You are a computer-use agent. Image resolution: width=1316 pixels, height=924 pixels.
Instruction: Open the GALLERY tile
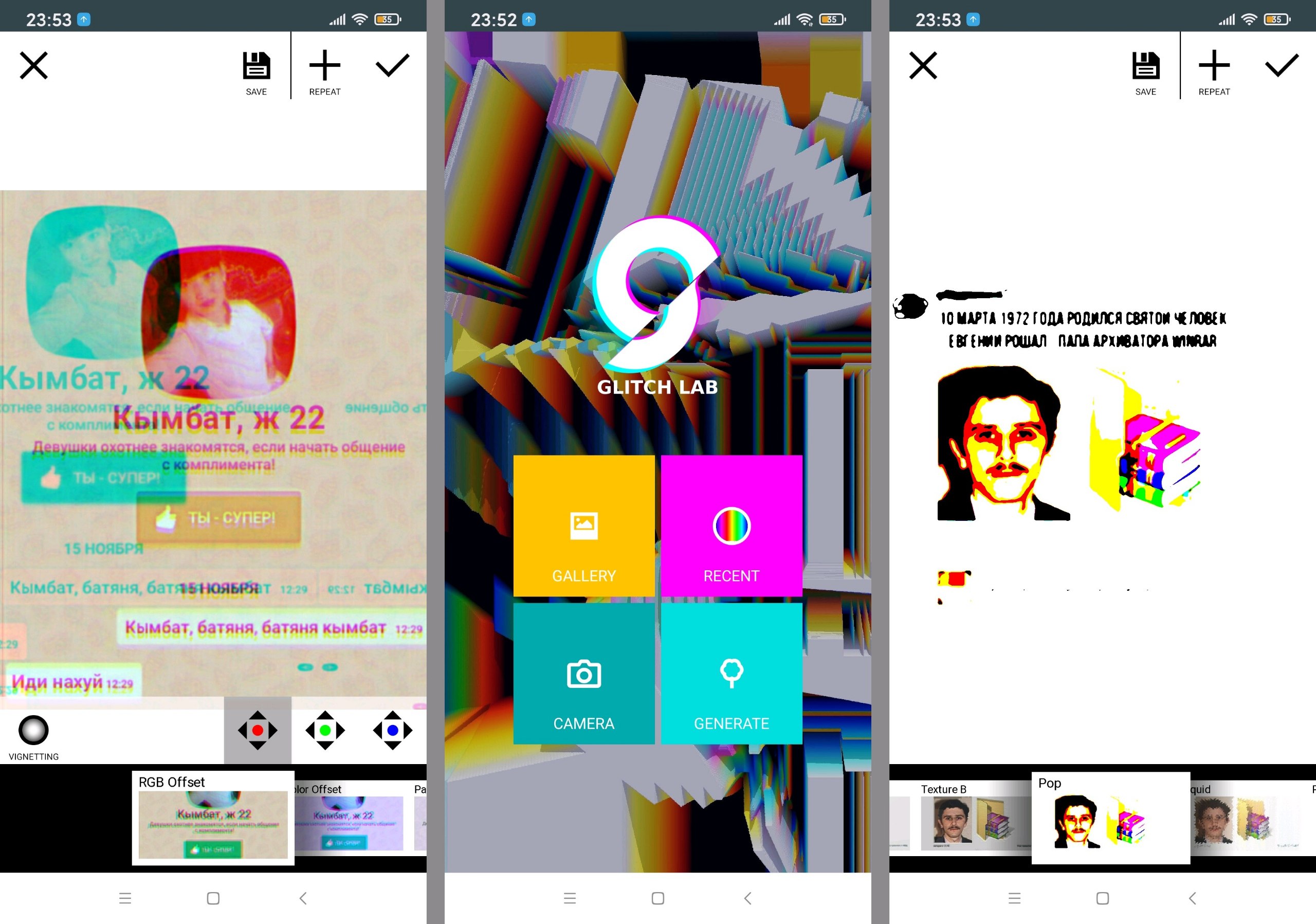pos(583,526)
